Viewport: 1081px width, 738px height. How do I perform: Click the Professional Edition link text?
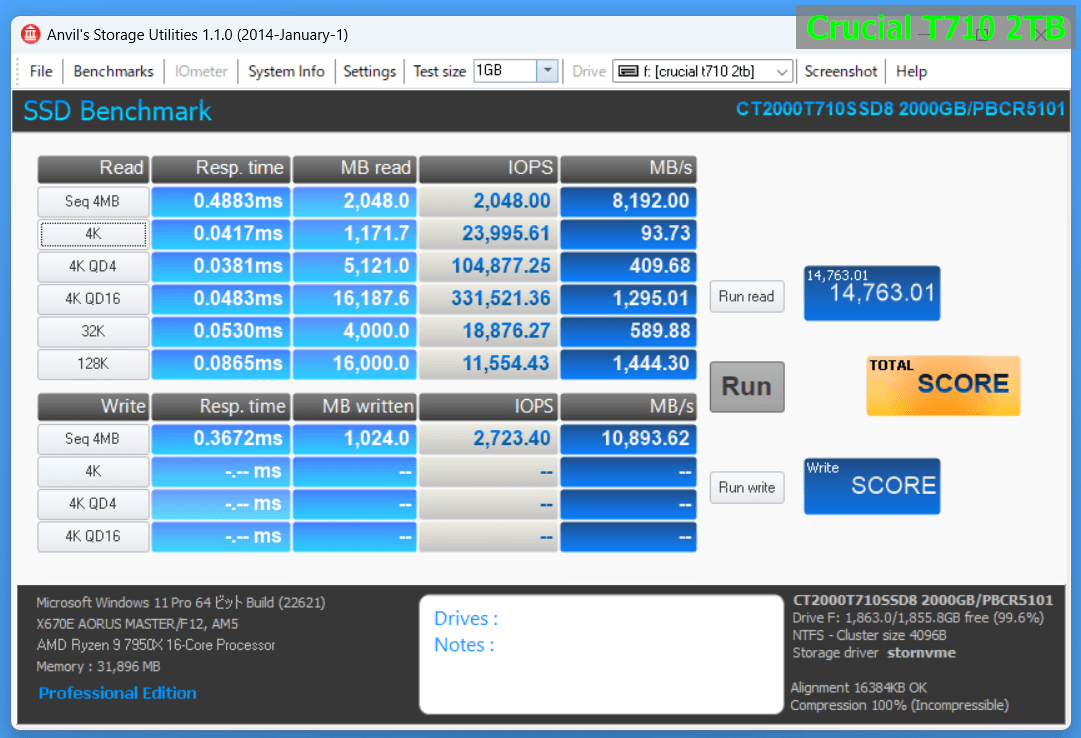(117, 693)
